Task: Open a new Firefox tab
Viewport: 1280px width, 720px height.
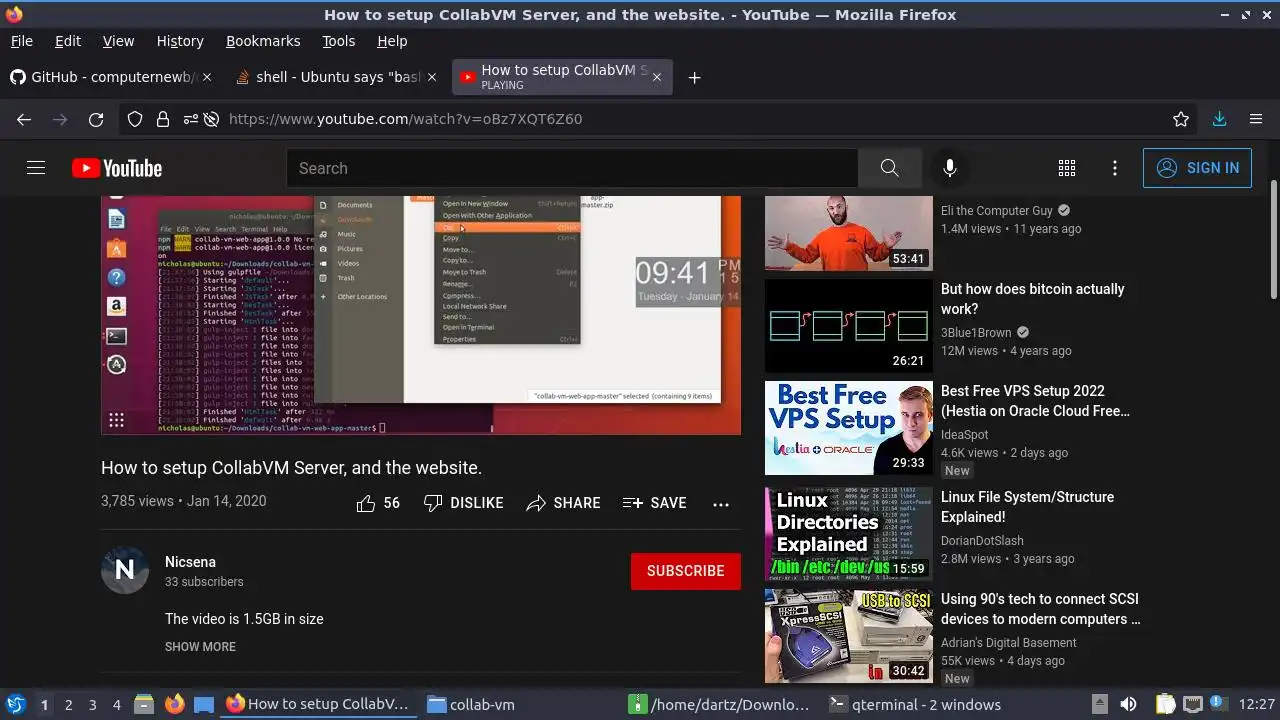Action: tap(694, 77)
